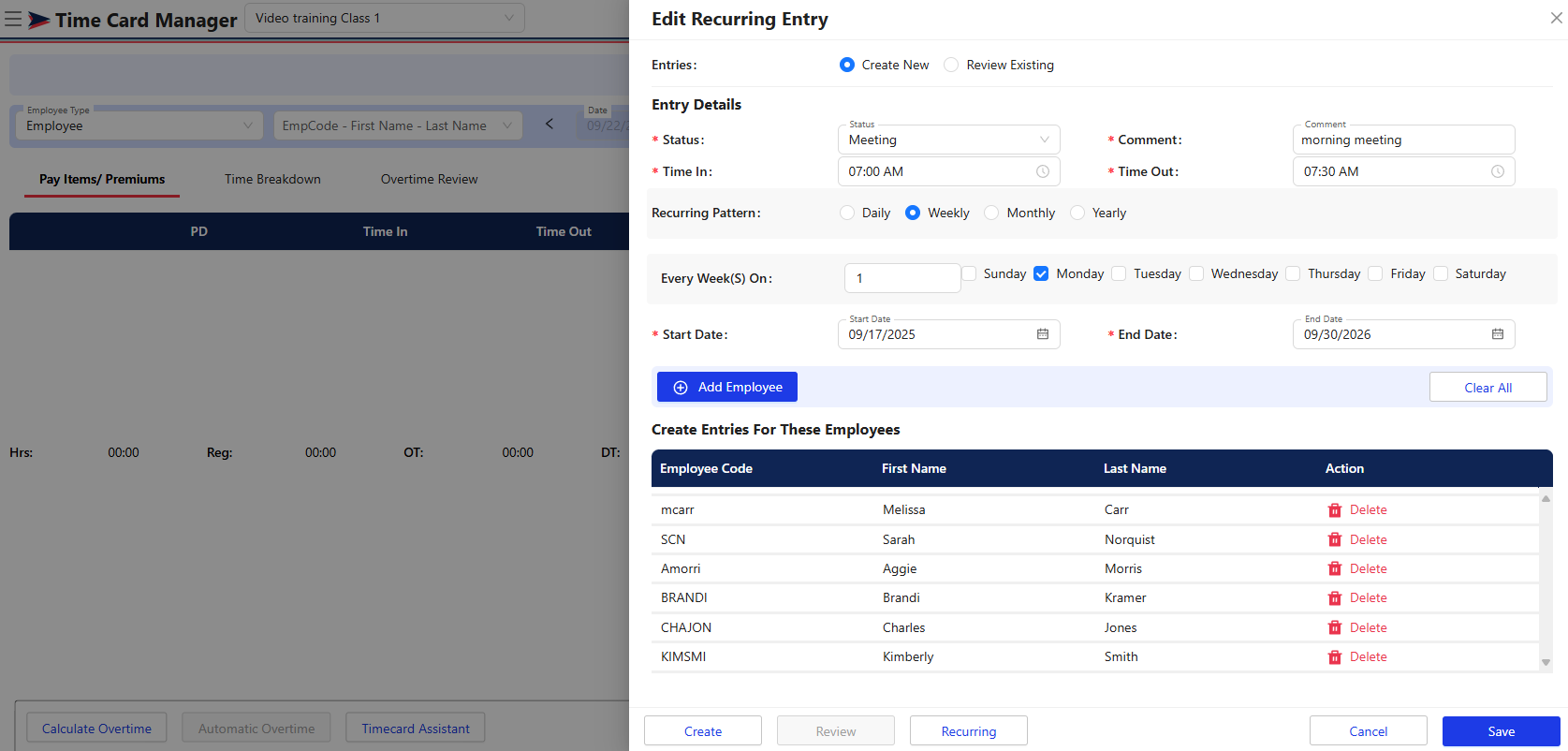
Task: Open the Start Date calendar icon
Action: pyautogui.click(x=1042, y=334)
